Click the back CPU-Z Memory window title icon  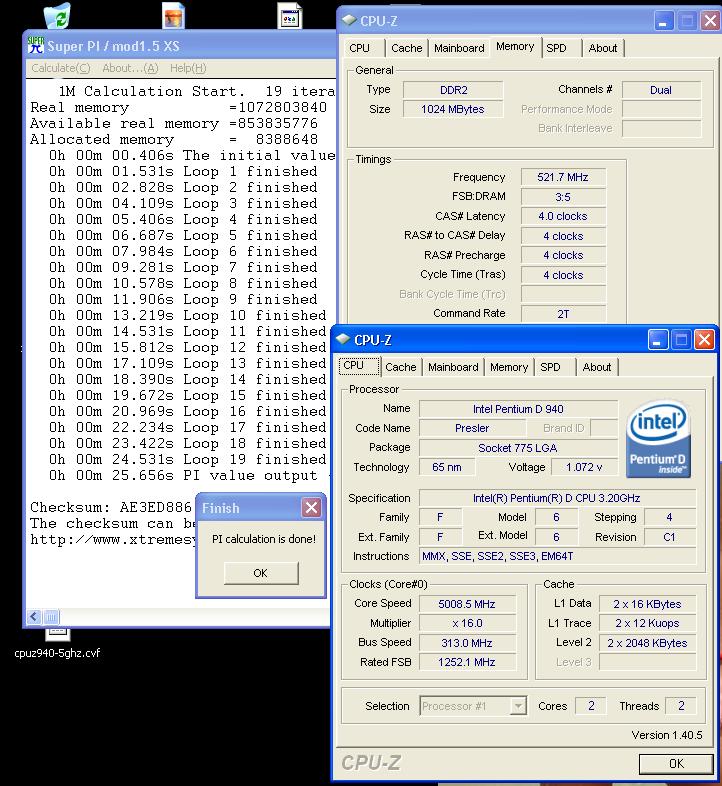pos(349,21)
